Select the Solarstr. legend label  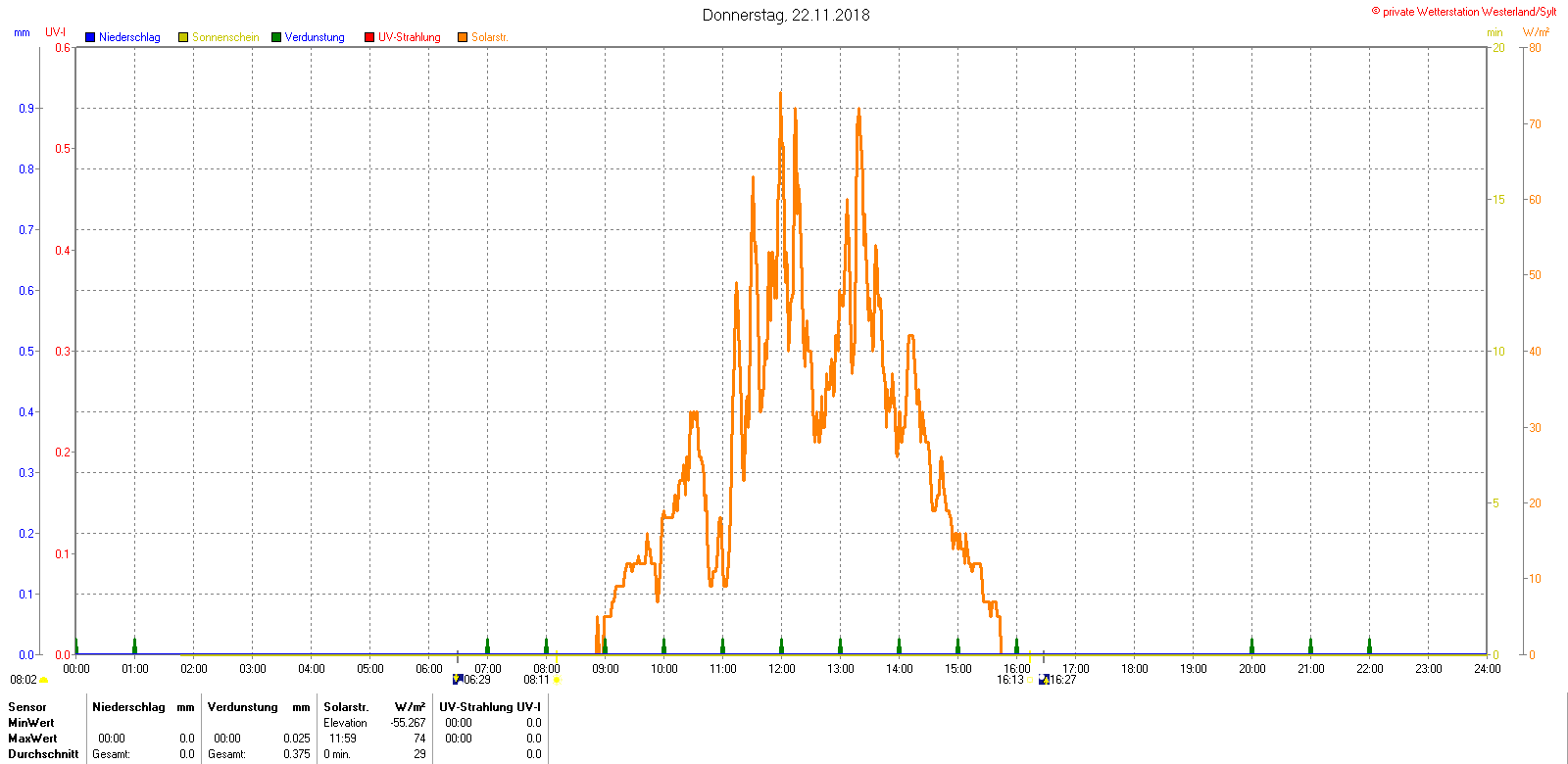(490, 37)
